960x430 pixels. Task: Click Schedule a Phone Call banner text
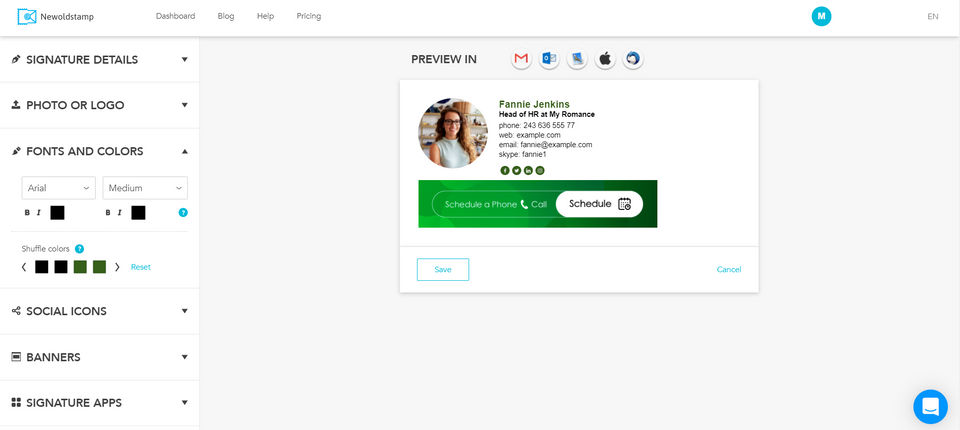coord(496,204)
